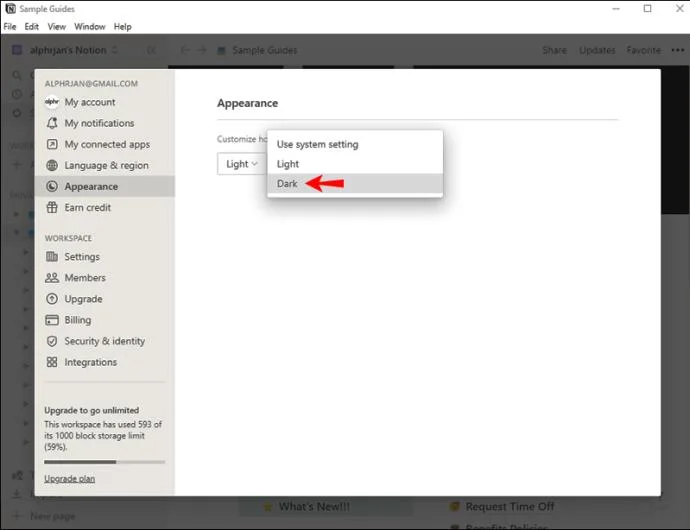
Task: Click the block storage usage bar
Action: tap(104, 462)
